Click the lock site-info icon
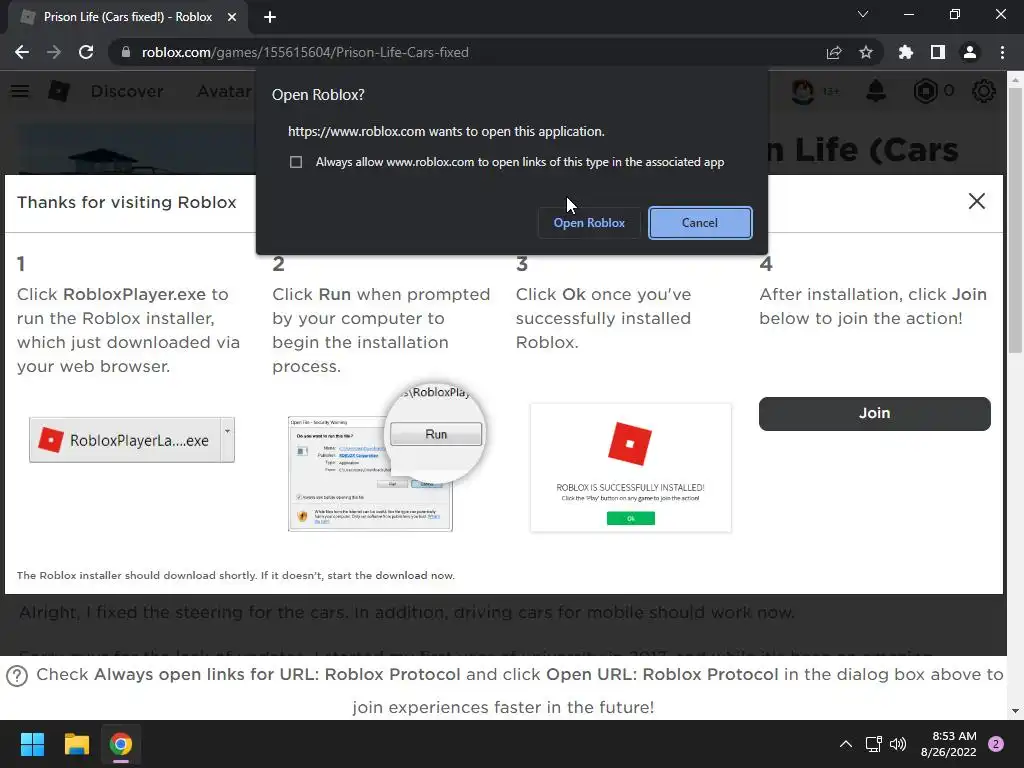The width and height of the screenshot is (1024, 768). coord(125,52)
